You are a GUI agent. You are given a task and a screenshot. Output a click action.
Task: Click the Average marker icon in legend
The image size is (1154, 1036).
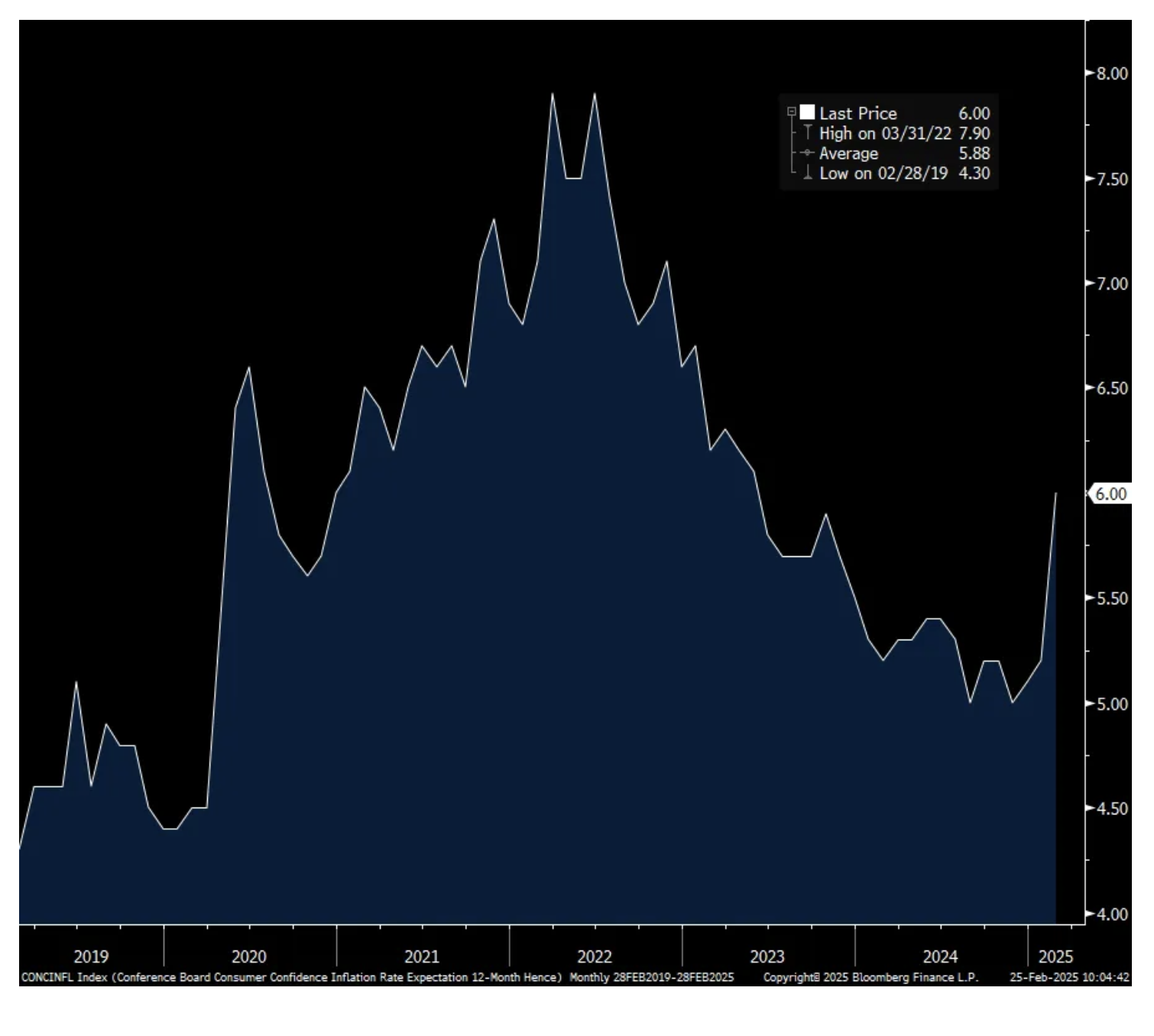pyautogui.click(x=807, y=153)
